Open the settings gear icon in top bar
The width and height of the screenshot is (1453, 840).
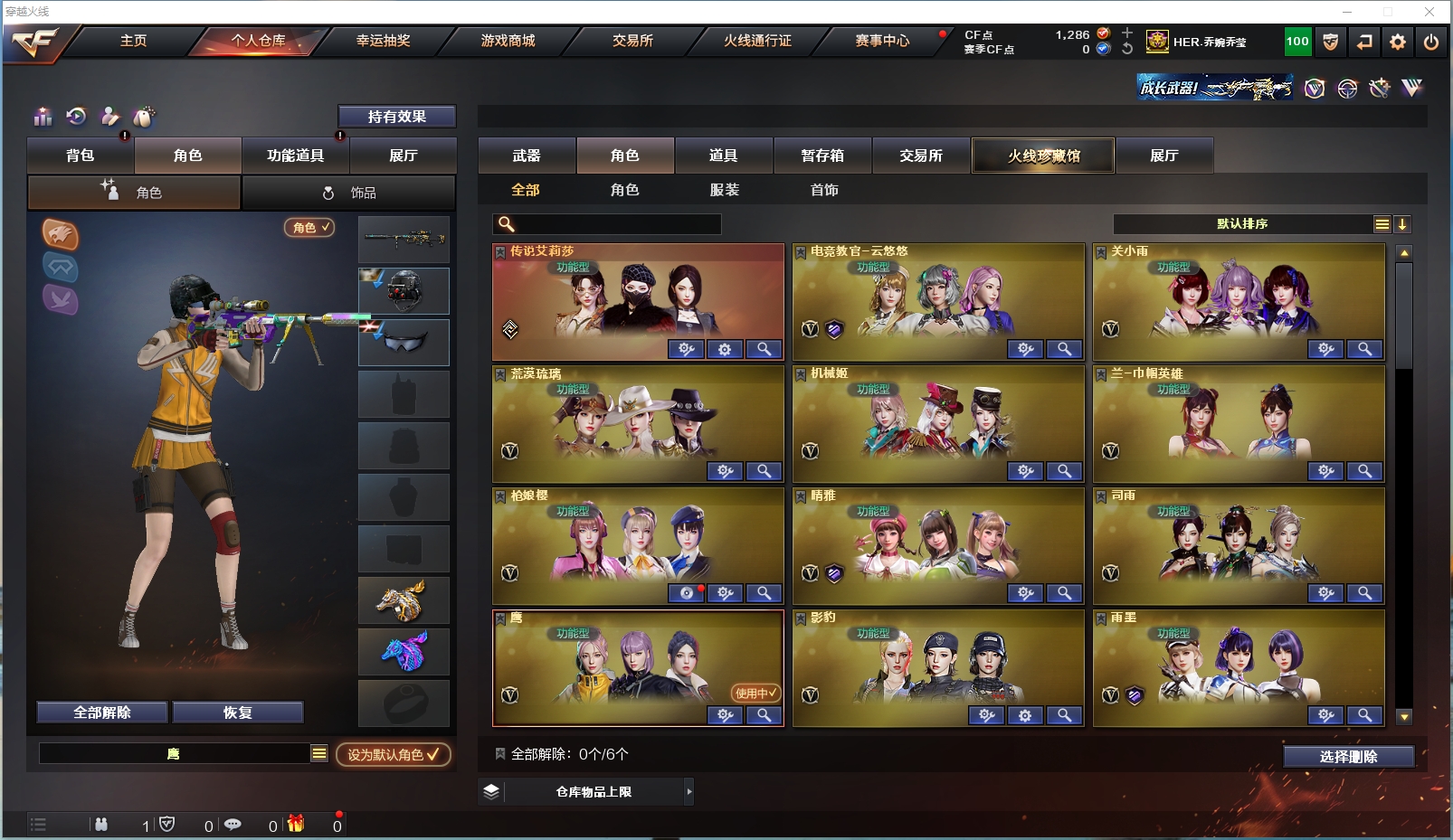pos(1397,42)
